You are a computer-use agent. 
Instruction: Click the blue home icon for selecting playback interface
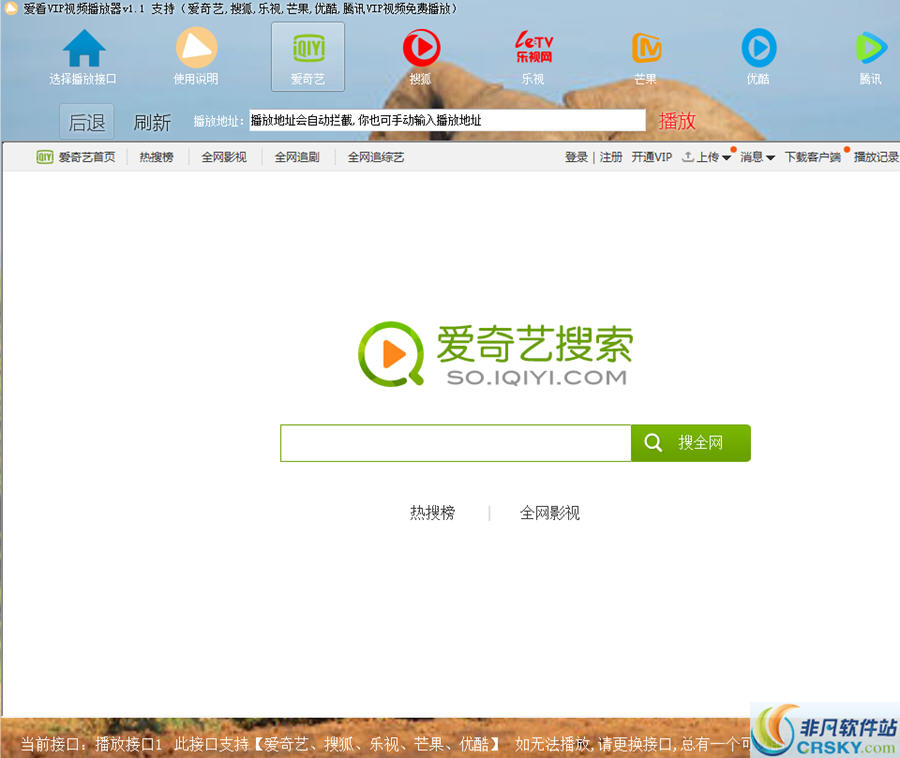(x=83, y=48)
